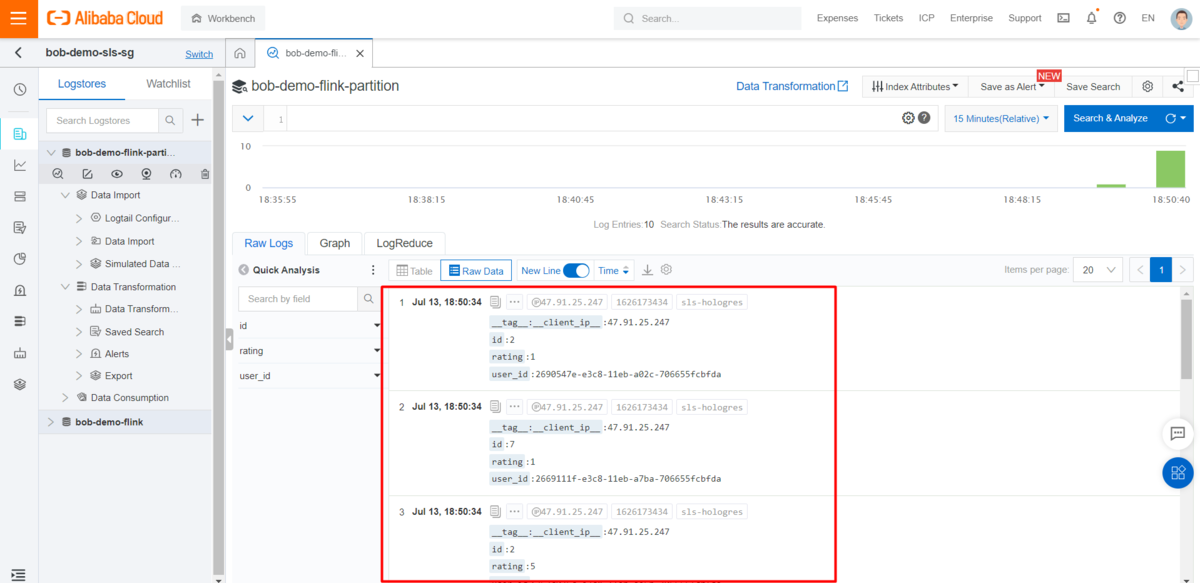Click the Logstore search magnifier icon
Screen dimensions: 1200x583
tap(171, 120)
